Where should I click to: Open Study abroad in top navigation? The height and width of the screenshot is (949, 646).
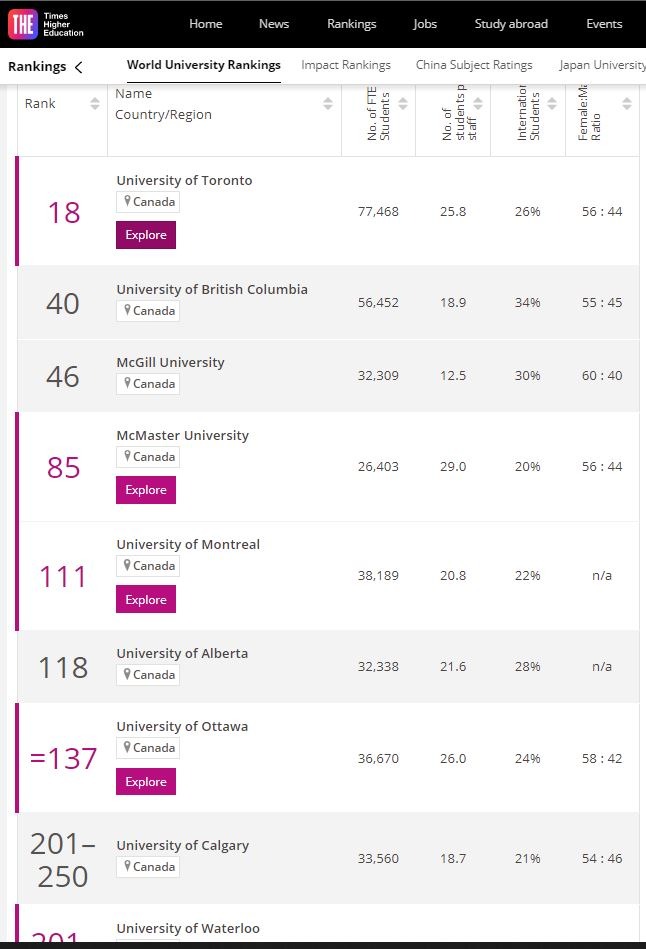(x=511, y=24)
